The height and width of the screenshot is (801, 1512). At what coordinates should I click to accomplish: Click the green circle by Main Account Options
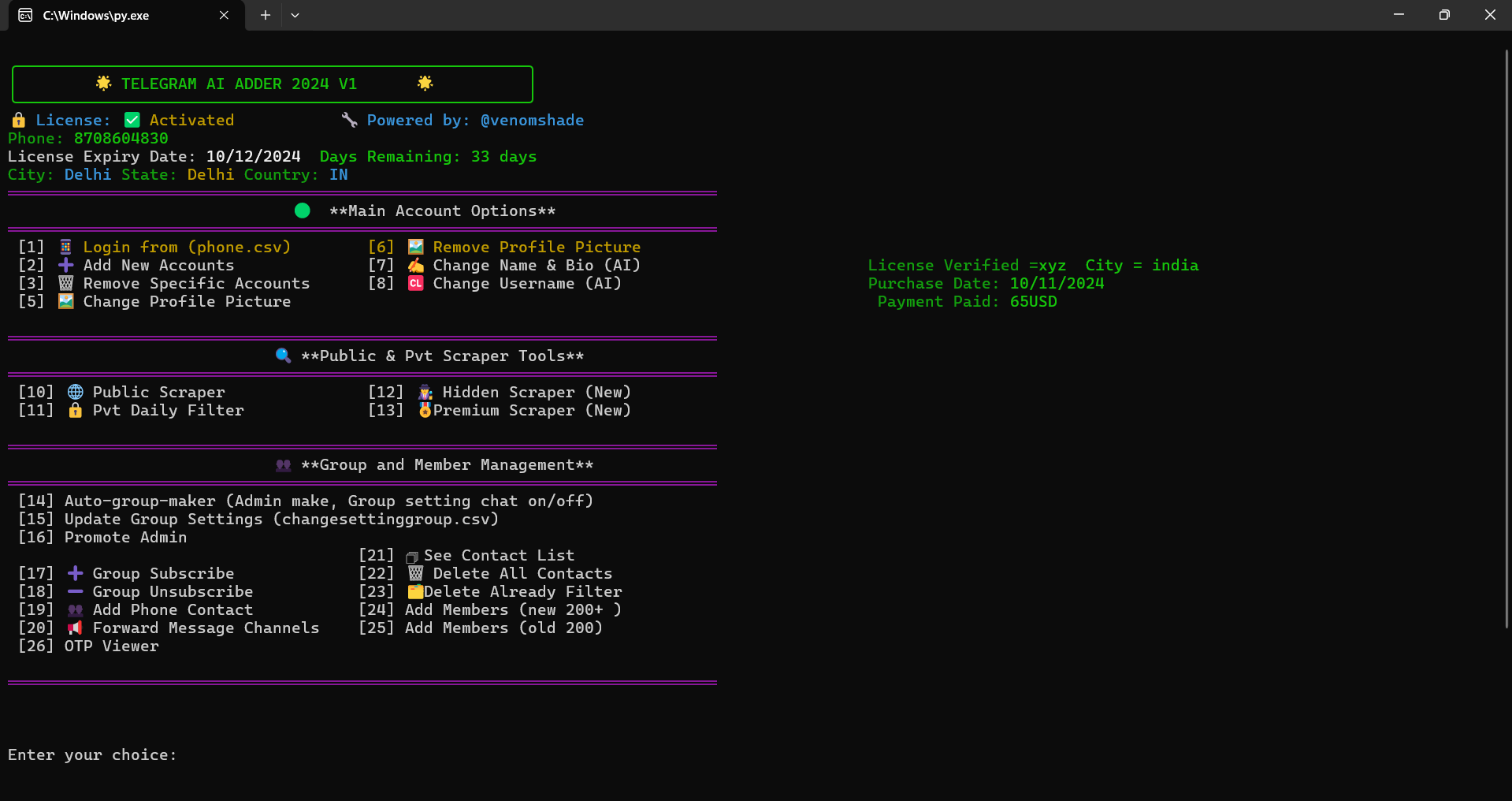coord(302,210)
